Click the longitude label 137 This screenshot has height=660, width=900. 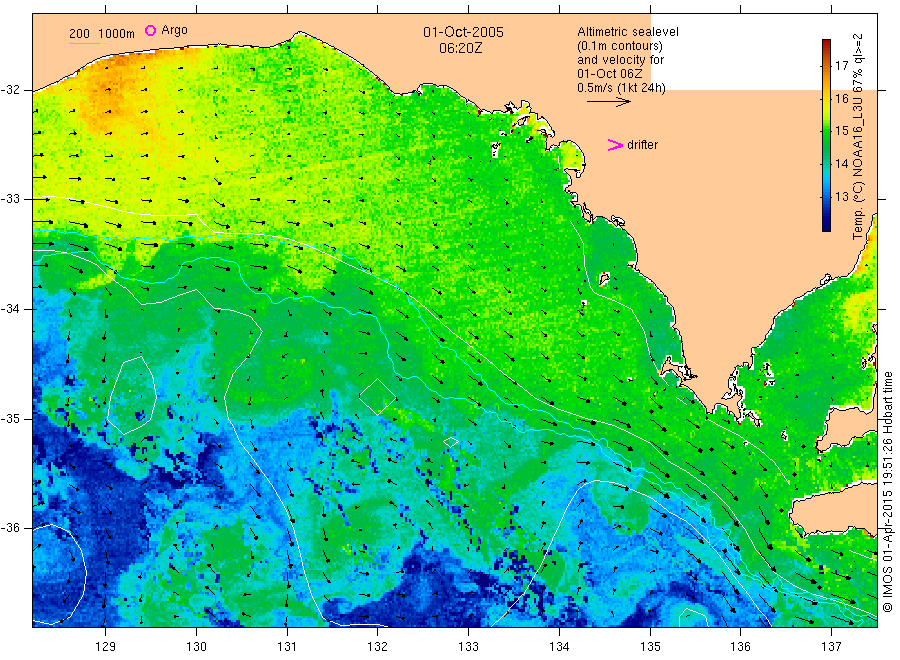pos(831,647)
